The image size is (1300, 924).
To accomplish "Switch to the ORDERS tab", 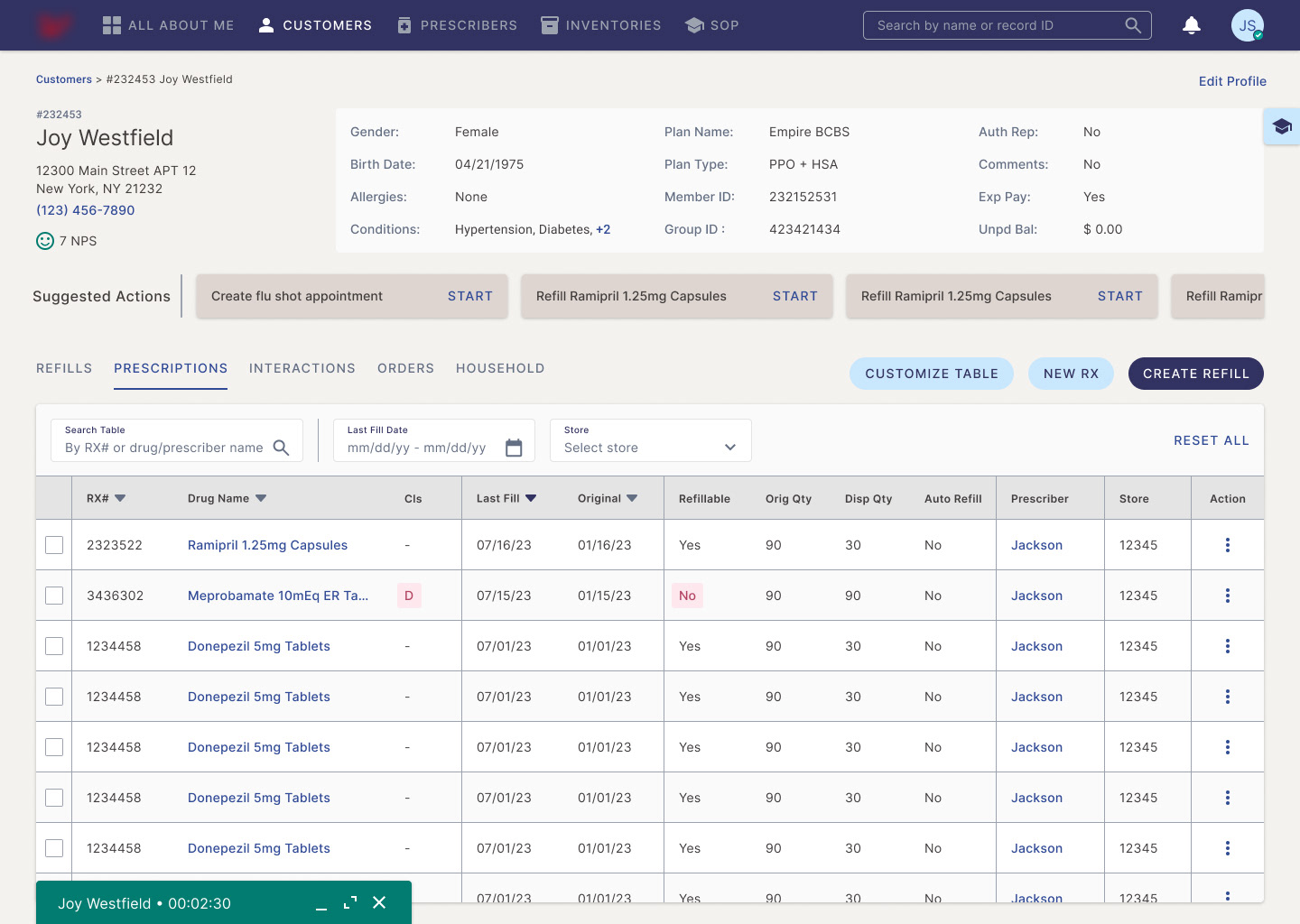I will tap(405, 368).
